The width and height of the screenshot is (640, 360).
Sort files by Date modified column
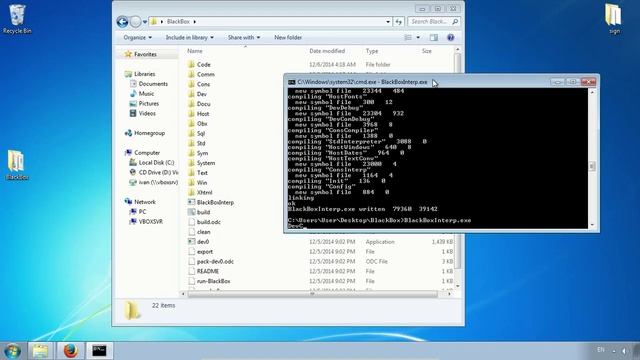(327, 51)
